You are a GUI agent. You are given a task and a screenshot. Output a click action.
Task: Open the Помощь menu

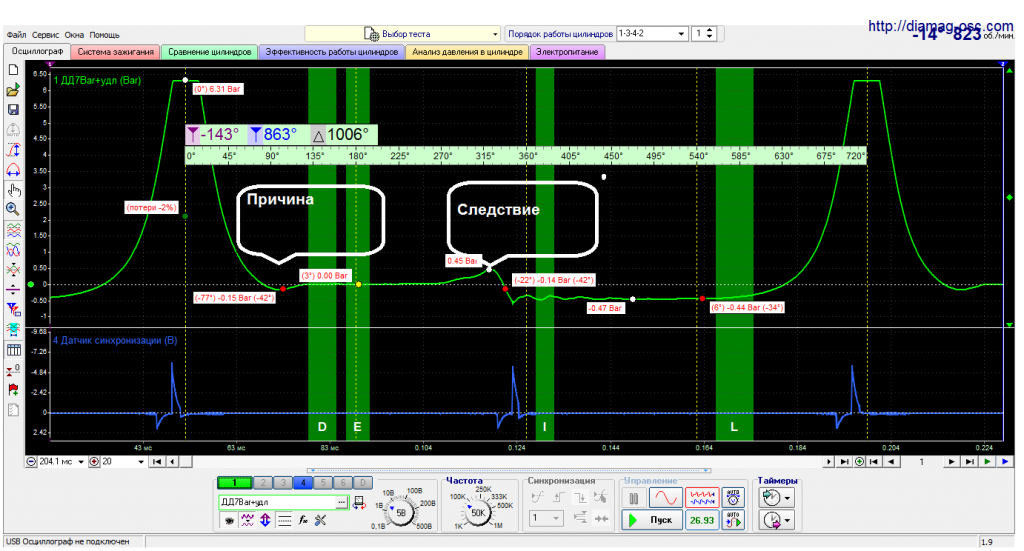104,35
